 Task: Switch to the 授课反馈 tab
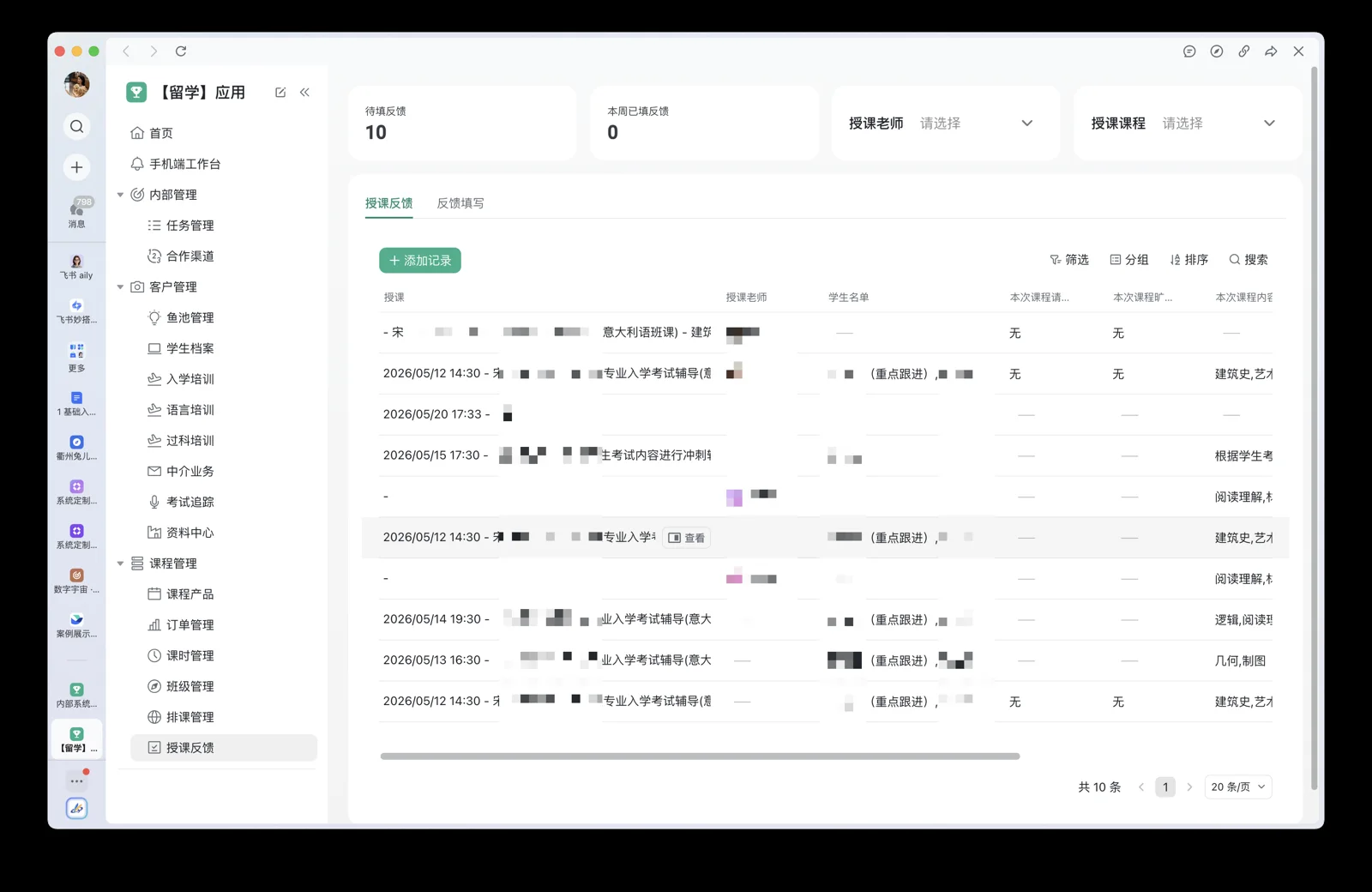388,203
